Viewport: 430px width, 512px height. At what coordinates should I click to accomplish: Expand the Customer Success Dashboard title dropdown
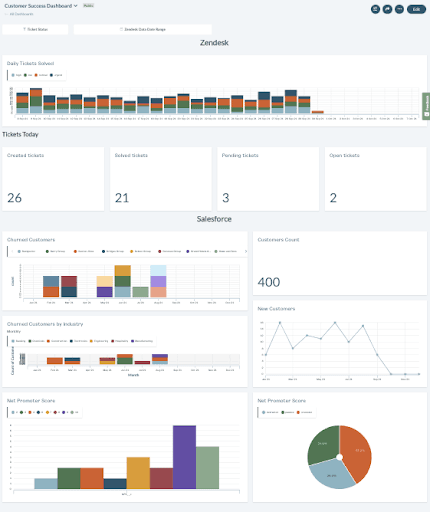(x=75, y=6)
